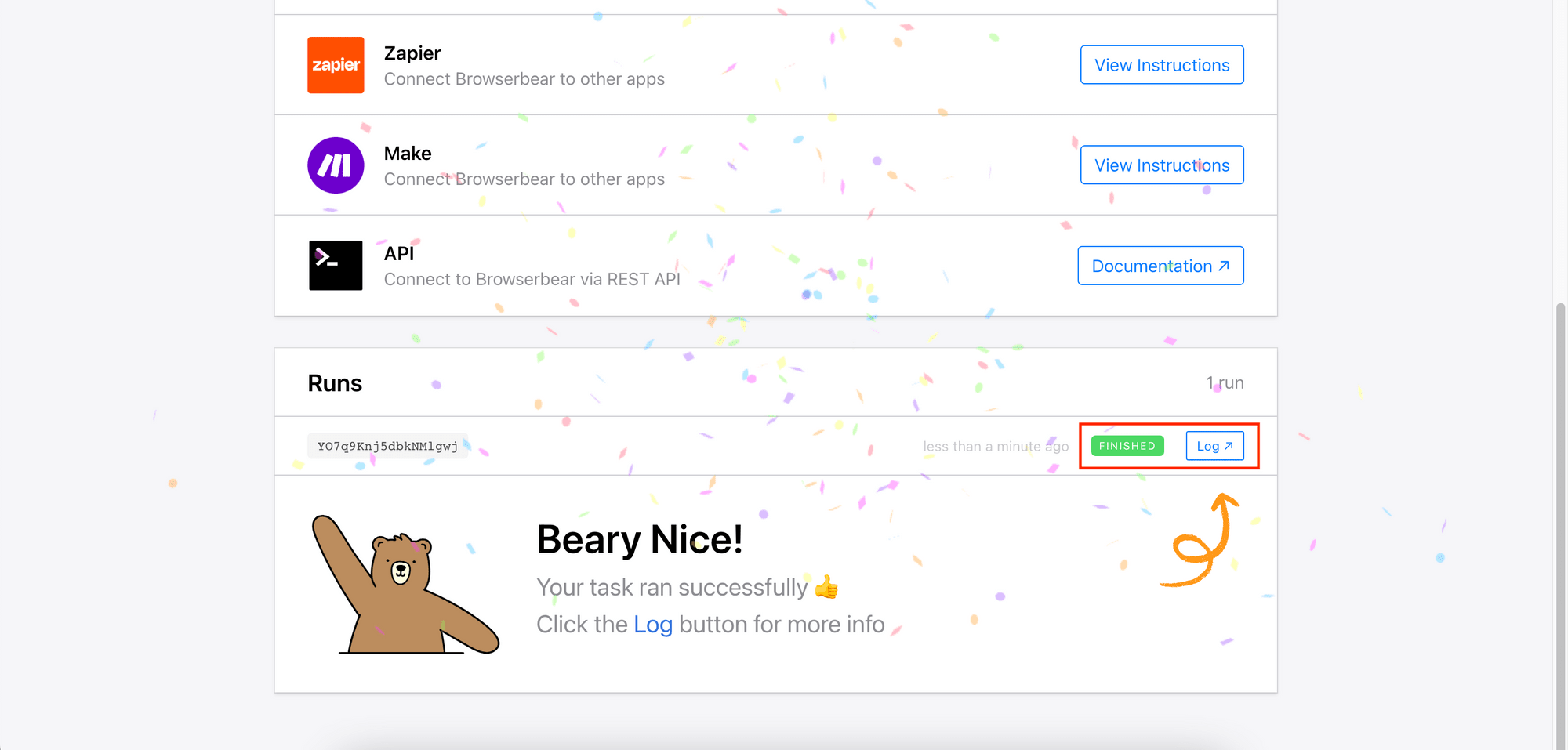The width and height of the screenshot is (1568, 750).
Task: Open the API Documentation
Action: point(1160,265)
